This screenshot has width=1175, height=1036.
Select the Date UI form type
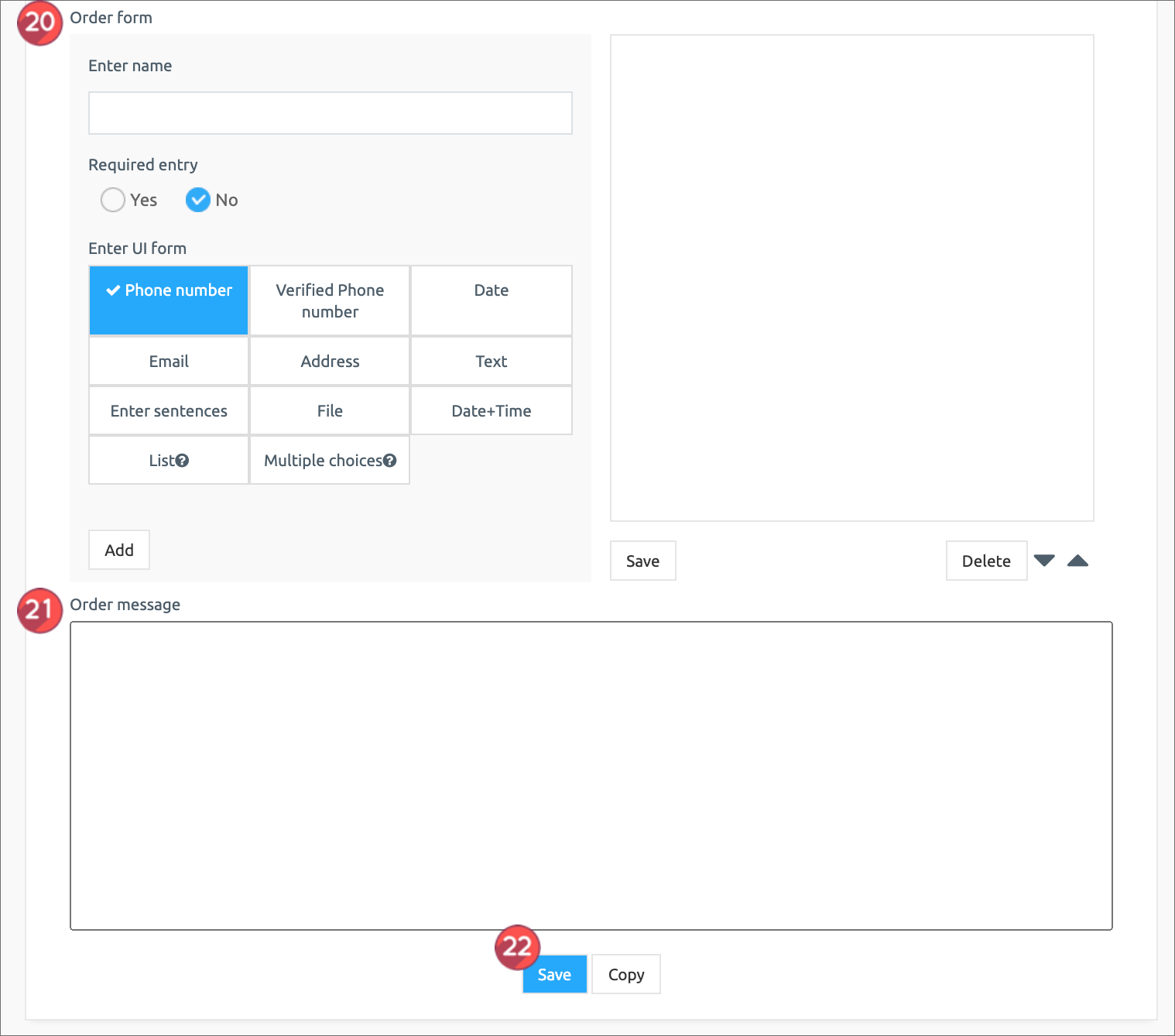tap(491, 300)
